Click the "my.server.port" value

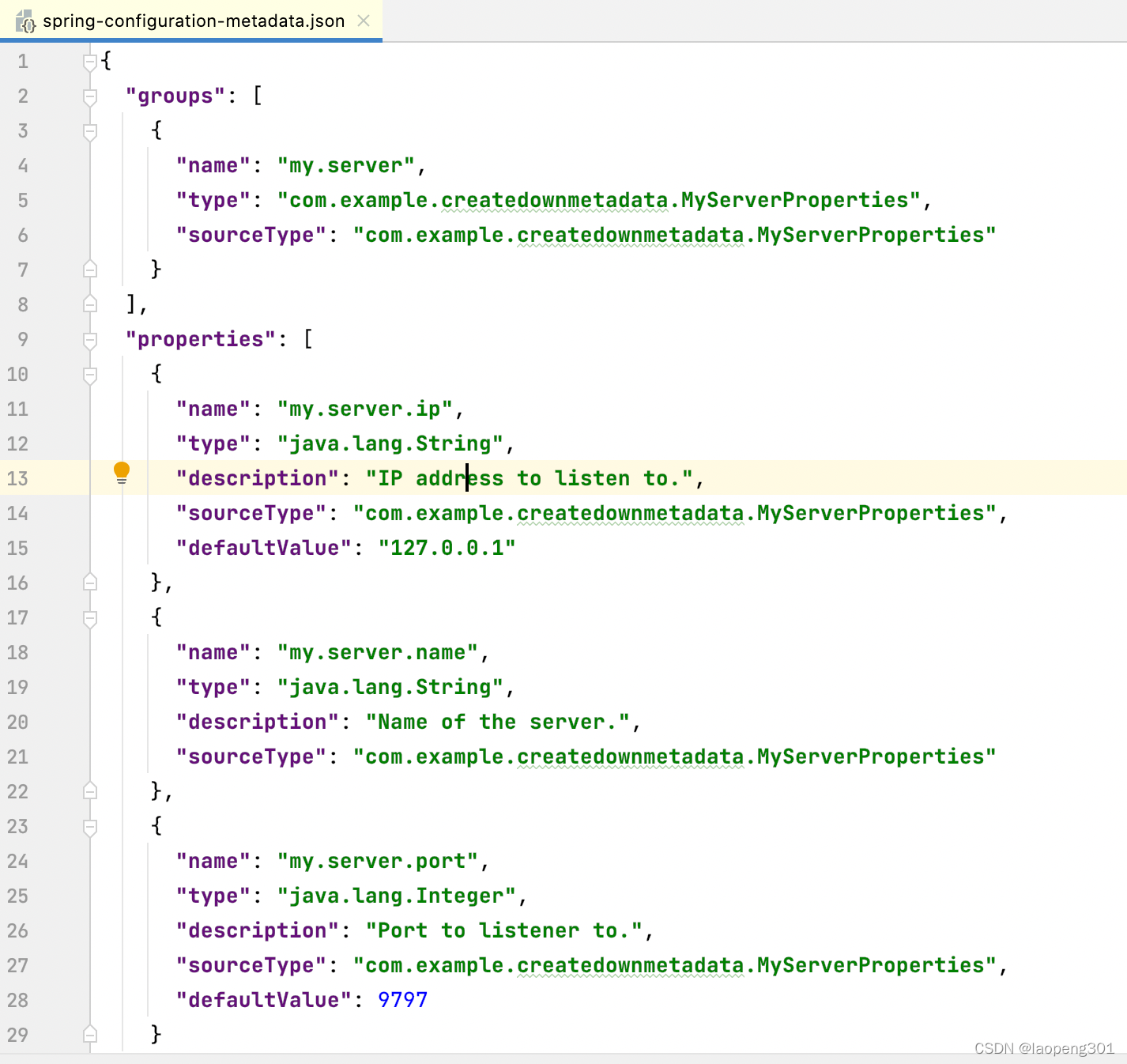378,862
